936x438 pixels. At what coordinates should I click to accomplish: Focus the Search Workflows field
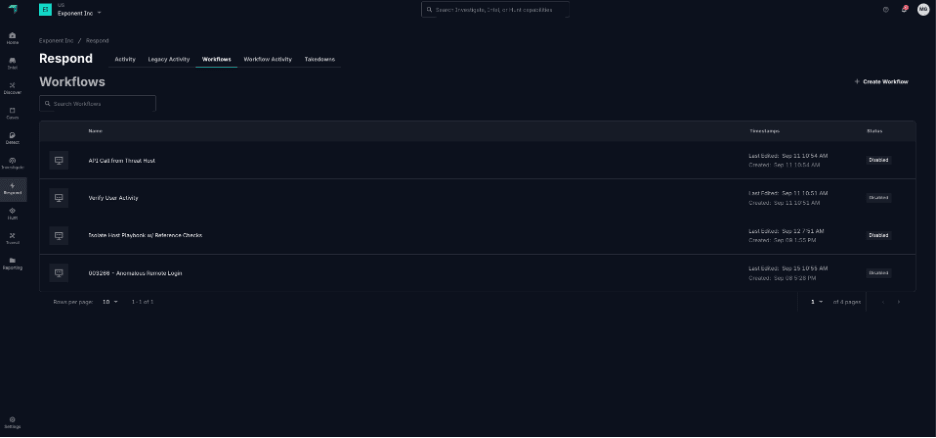tap(97, 104)
